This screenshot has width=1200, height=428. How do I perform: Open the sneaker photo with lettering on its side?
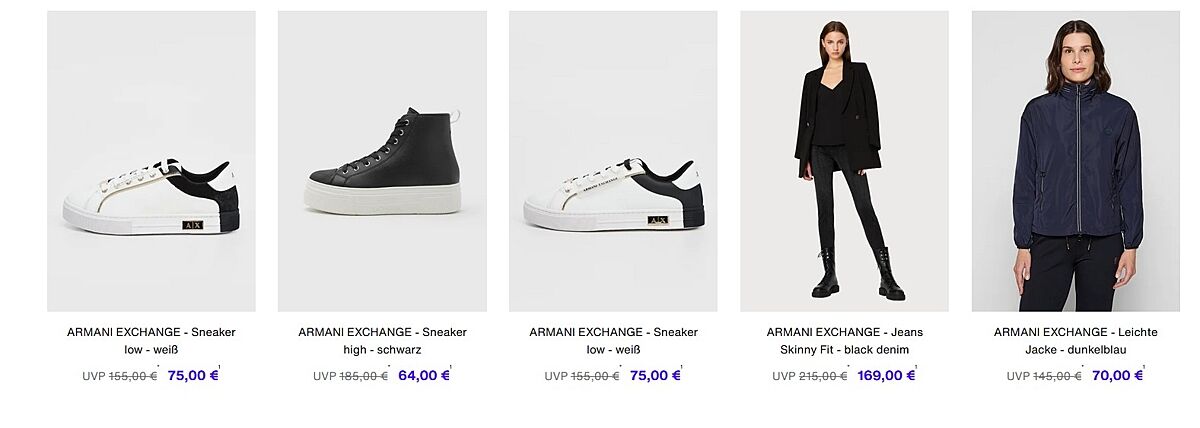[x=613, y=161]
